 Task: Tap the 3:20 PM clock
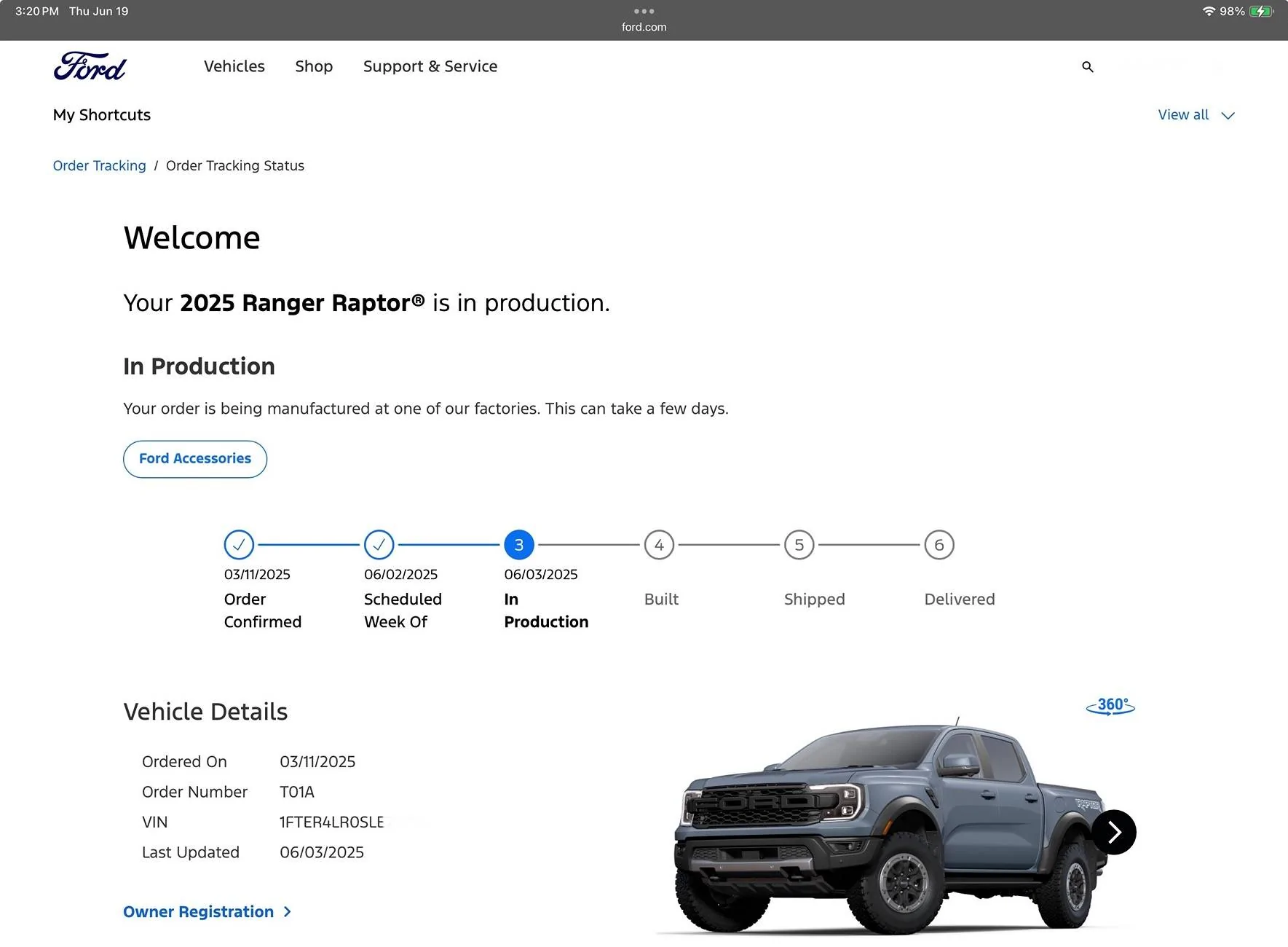pos(37,11)
